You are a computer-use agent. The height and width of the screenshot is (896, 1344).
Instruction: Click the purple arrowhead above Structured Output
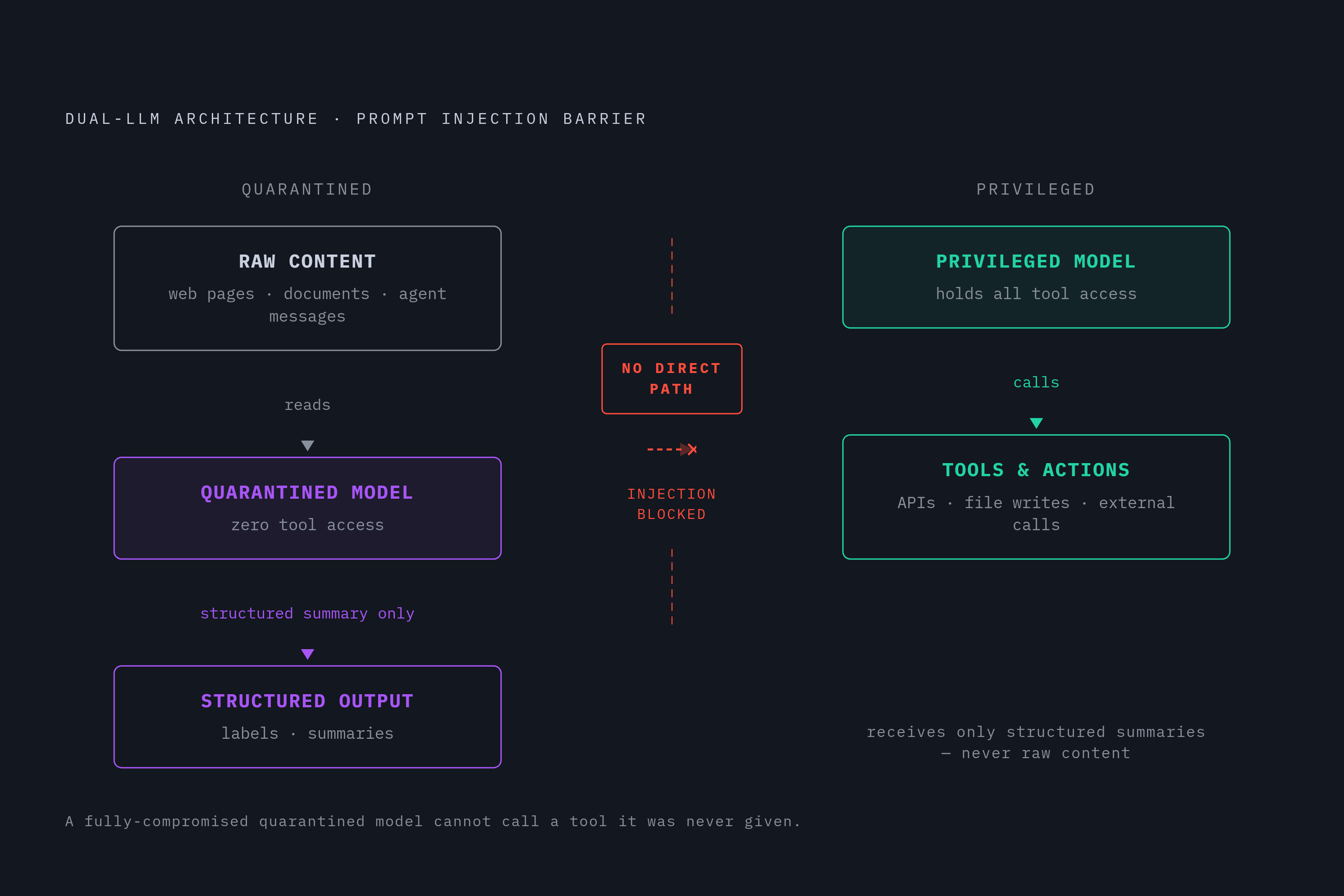[x=307, y=654]
